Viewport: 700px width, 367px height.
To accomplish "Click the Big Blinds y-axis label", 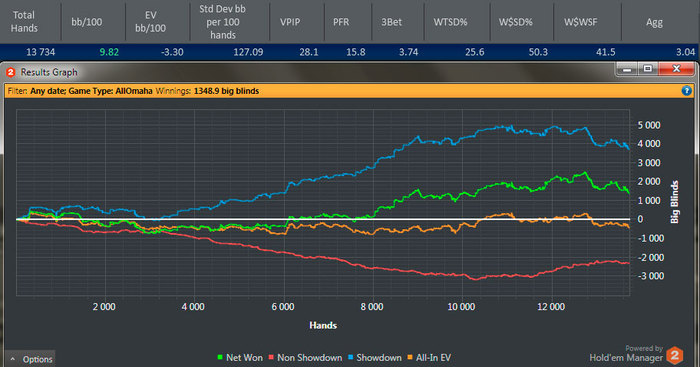I will pos(675,202).
